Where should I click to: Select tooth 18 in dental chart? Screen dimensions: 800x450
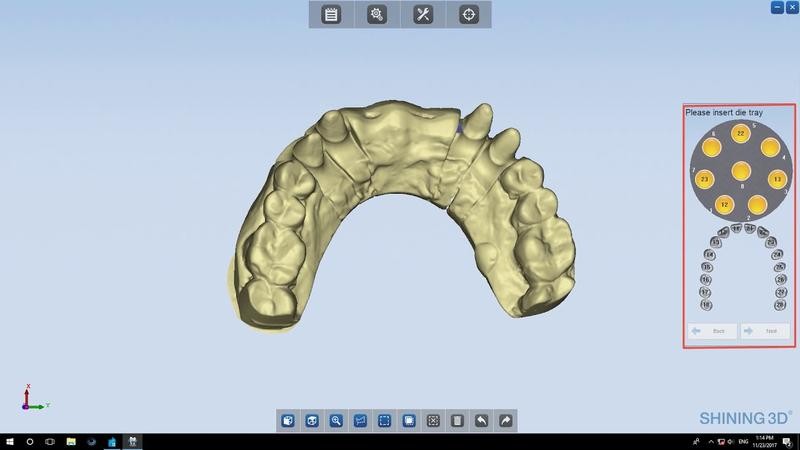point(706,305)
